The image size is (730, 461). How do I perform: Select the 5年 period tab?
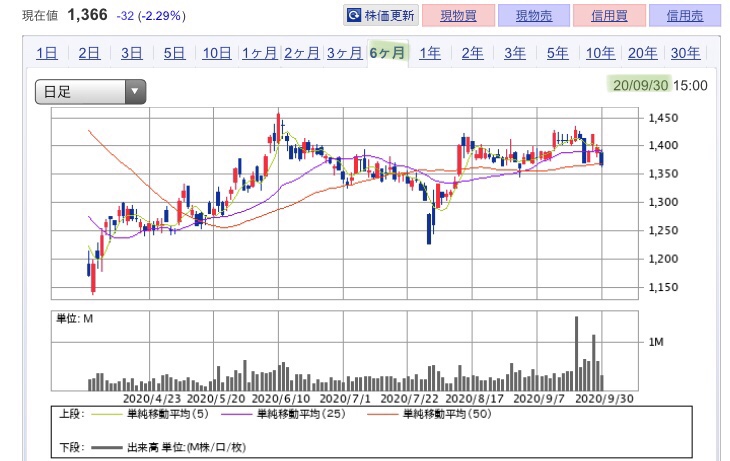[558, 54]
